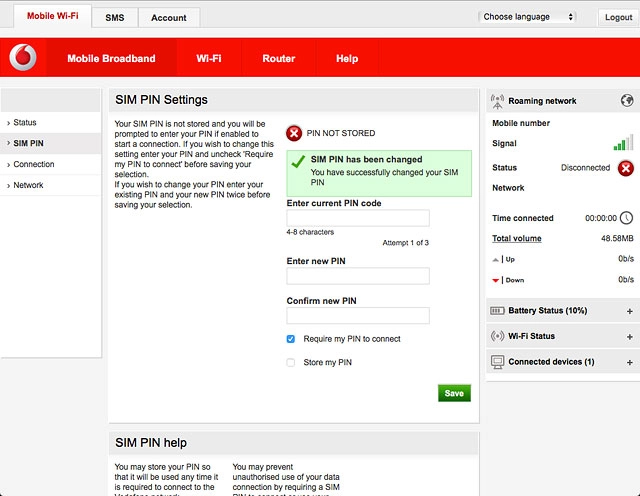Click the Total volume link
640x496 pixels.
click(x=517, y=239)
